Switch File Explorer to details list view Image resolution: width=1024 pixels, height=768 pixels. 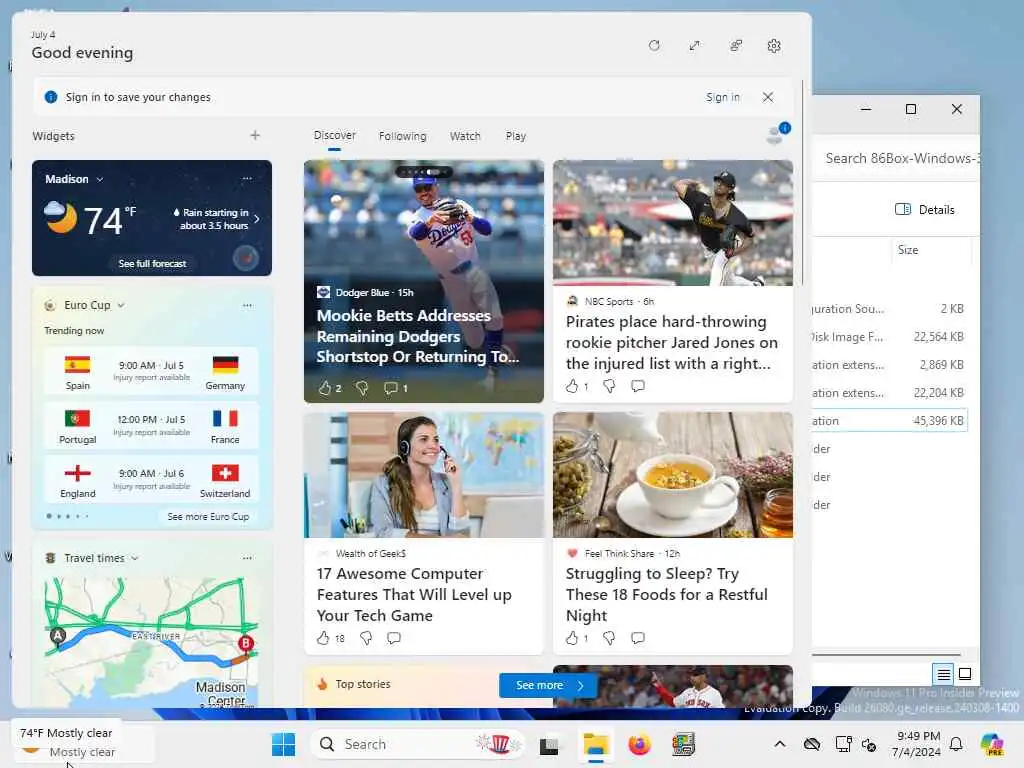(944, 673)
